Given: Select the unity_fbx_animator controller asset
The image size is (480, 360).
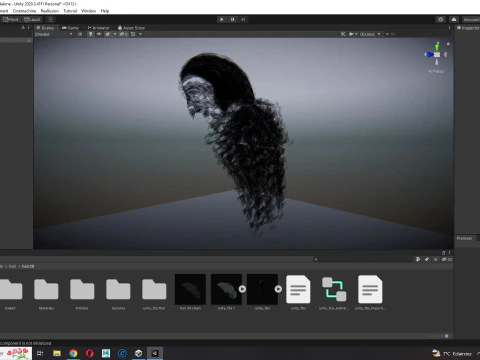Looking at the screenshot, I should click(x=334, y=289).
